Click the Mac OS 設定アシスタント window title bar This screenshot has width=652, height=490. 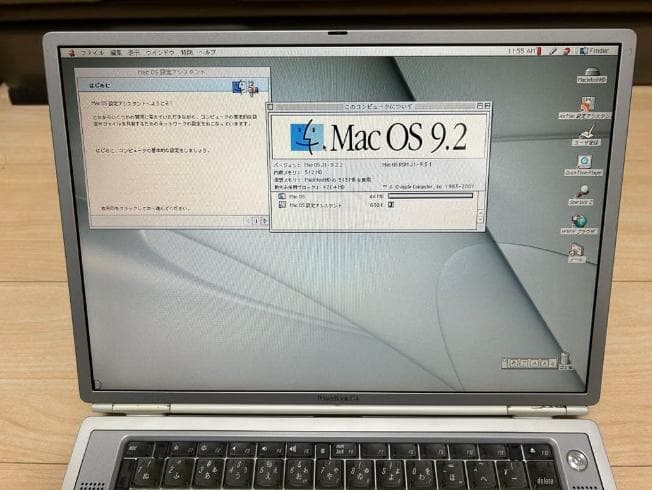point(172,72)
